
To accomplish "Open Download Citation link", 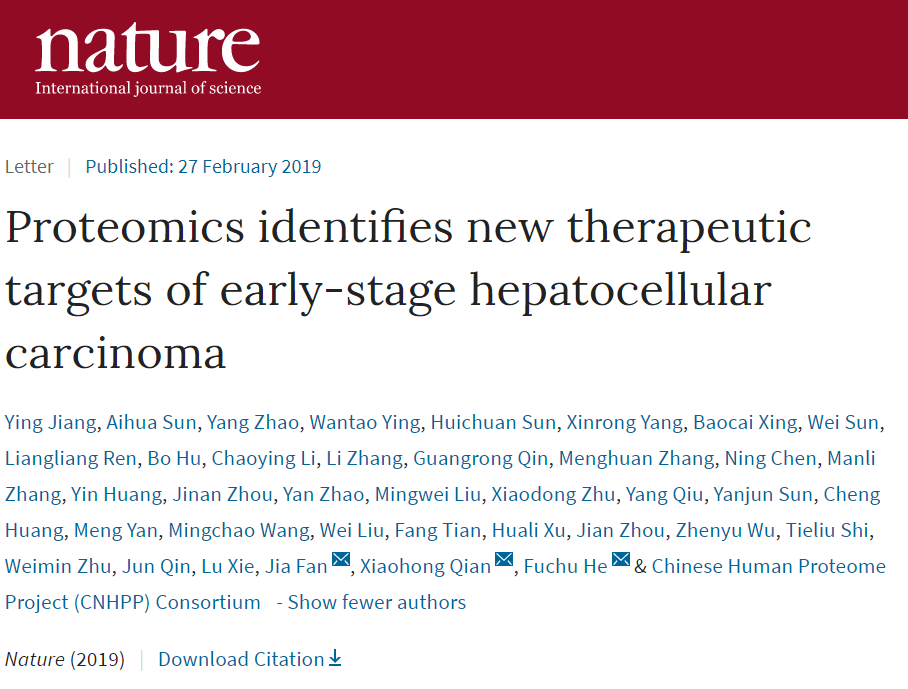I will tap(250, 659).
